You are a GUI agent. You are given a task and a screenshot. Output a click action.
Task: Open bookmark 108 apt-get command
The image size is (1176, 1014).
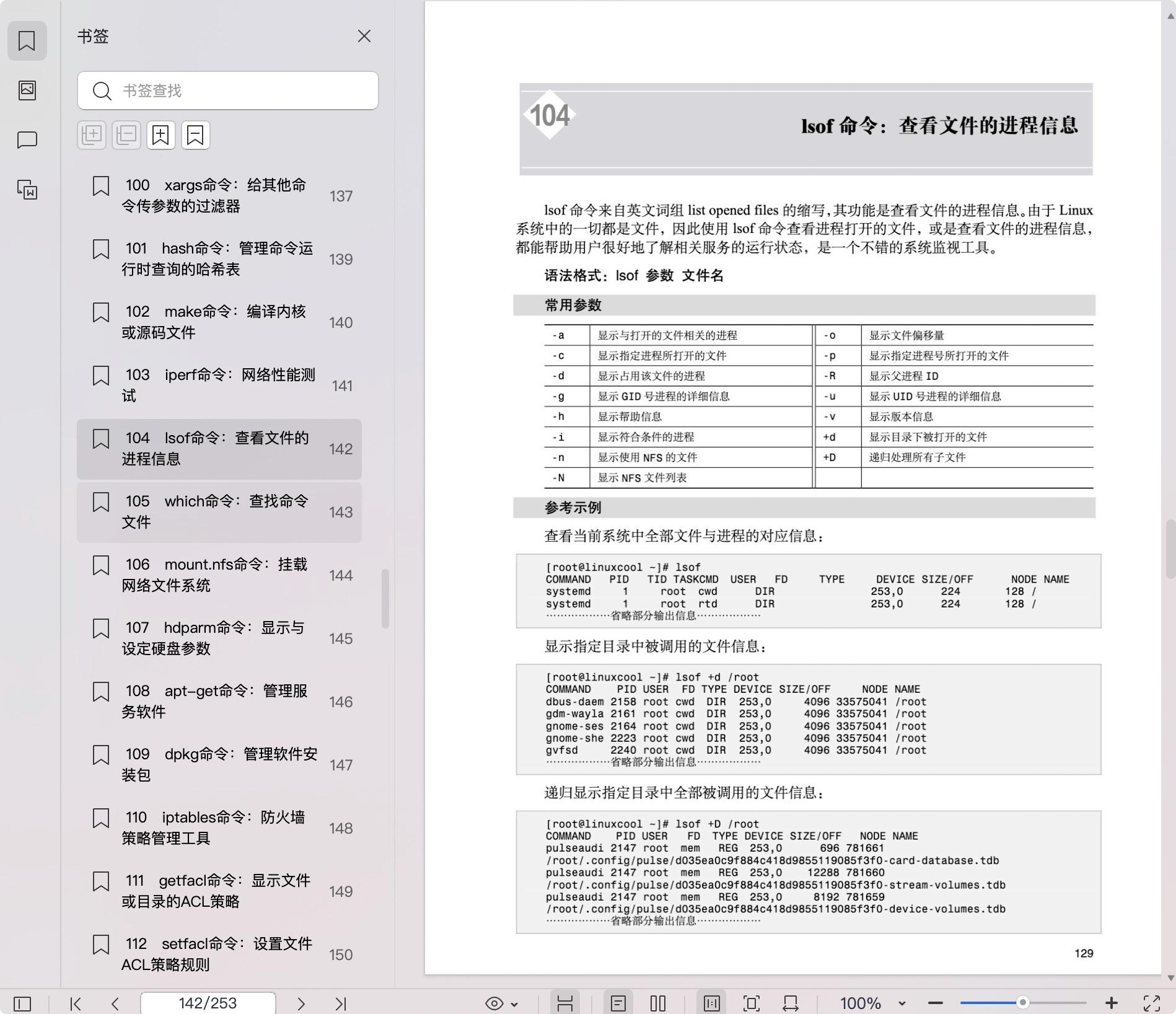219,702
